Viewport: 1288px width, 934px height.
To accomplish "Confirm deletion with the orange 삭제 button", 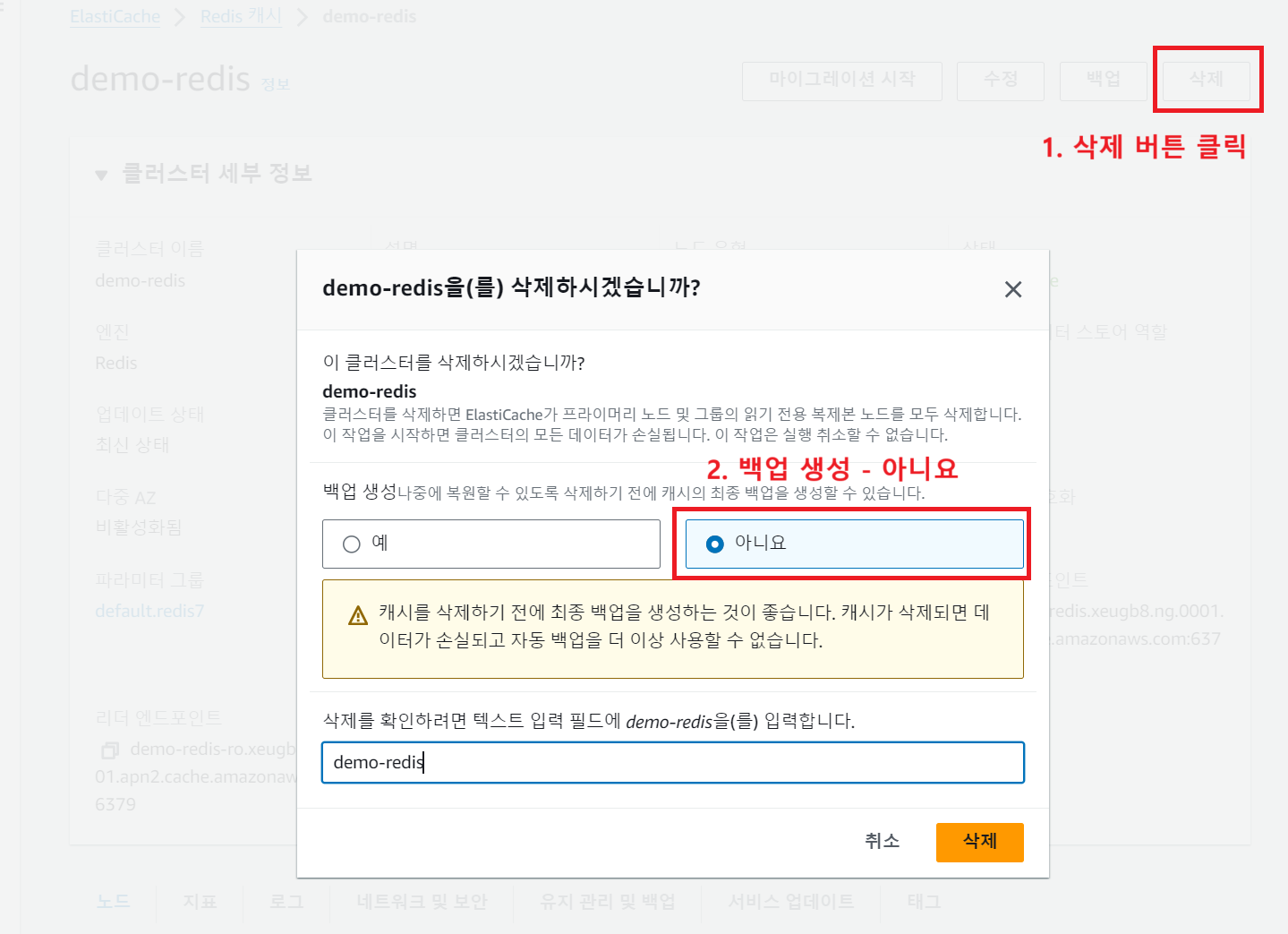I will tap(979, 842).
